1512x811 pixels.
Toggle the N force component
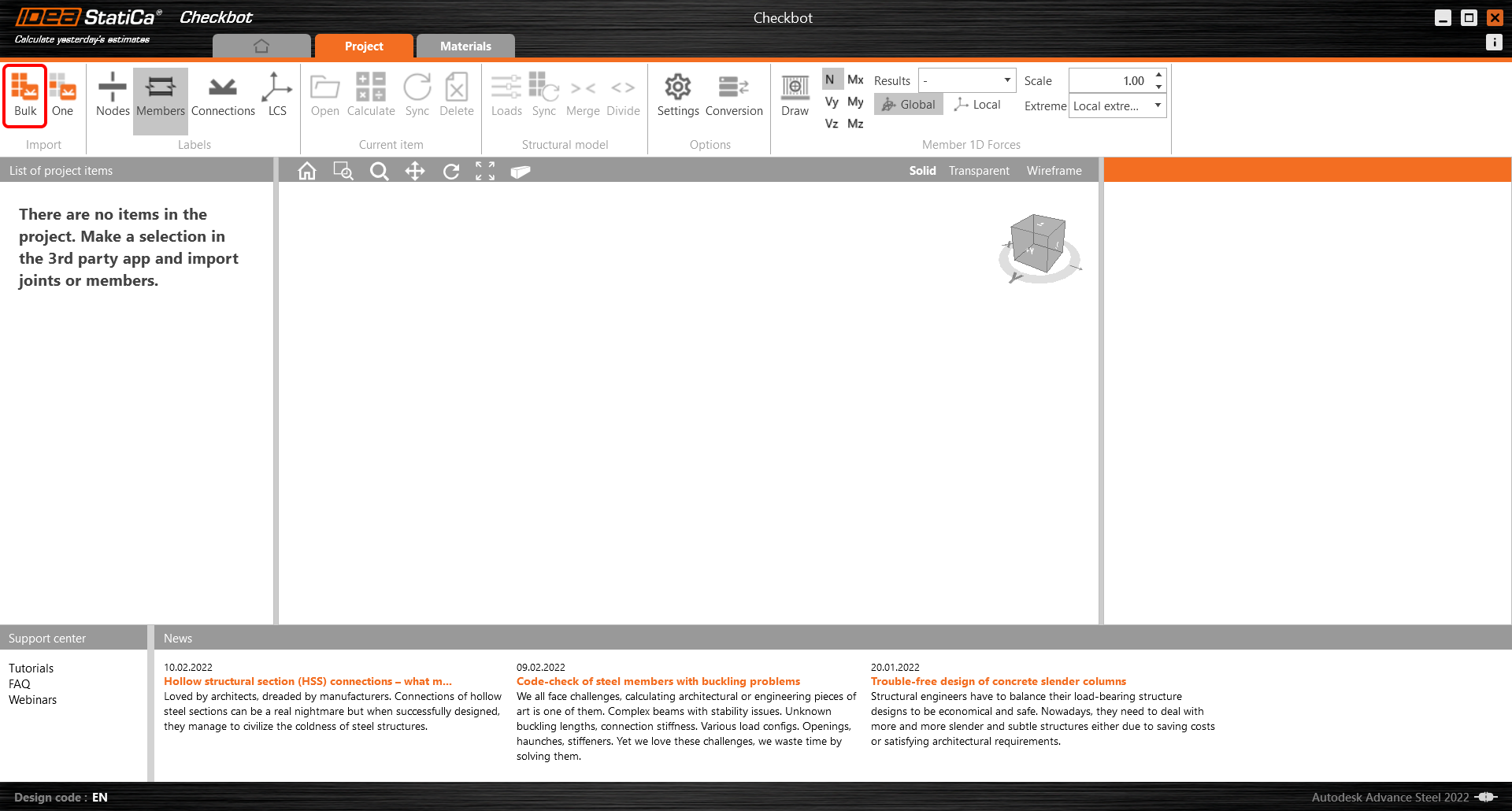(830, 80)
